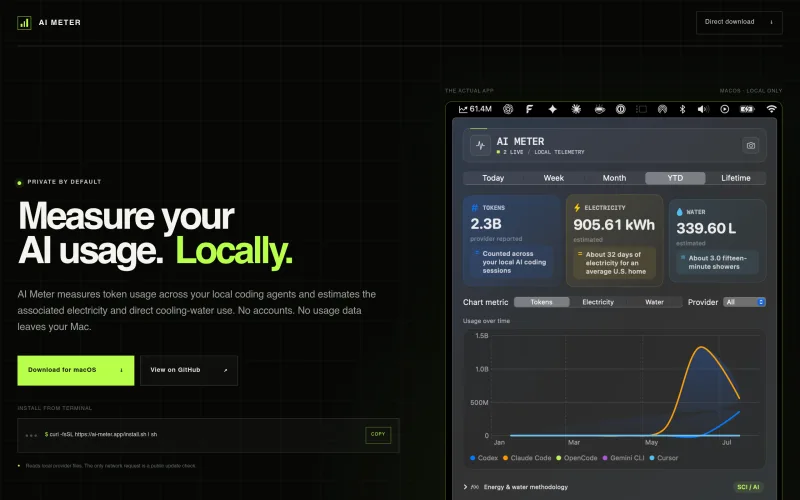Toggle Cursor light-blue legend entry

(664, 458)
